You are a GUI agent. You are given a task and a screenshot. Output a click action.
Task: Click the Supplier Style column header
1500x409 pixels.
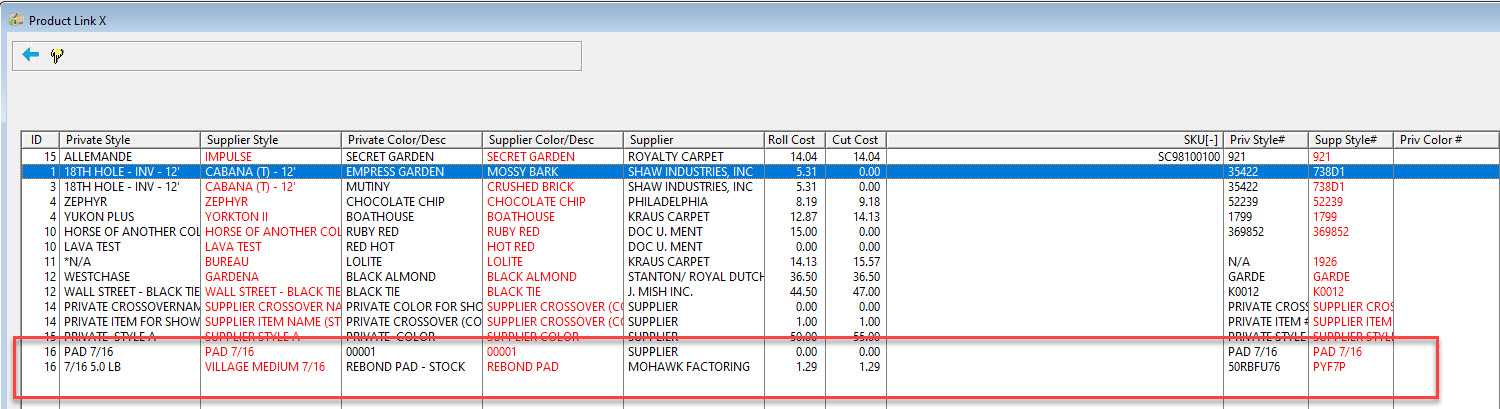pyautogui.click(x=271, y=140)
